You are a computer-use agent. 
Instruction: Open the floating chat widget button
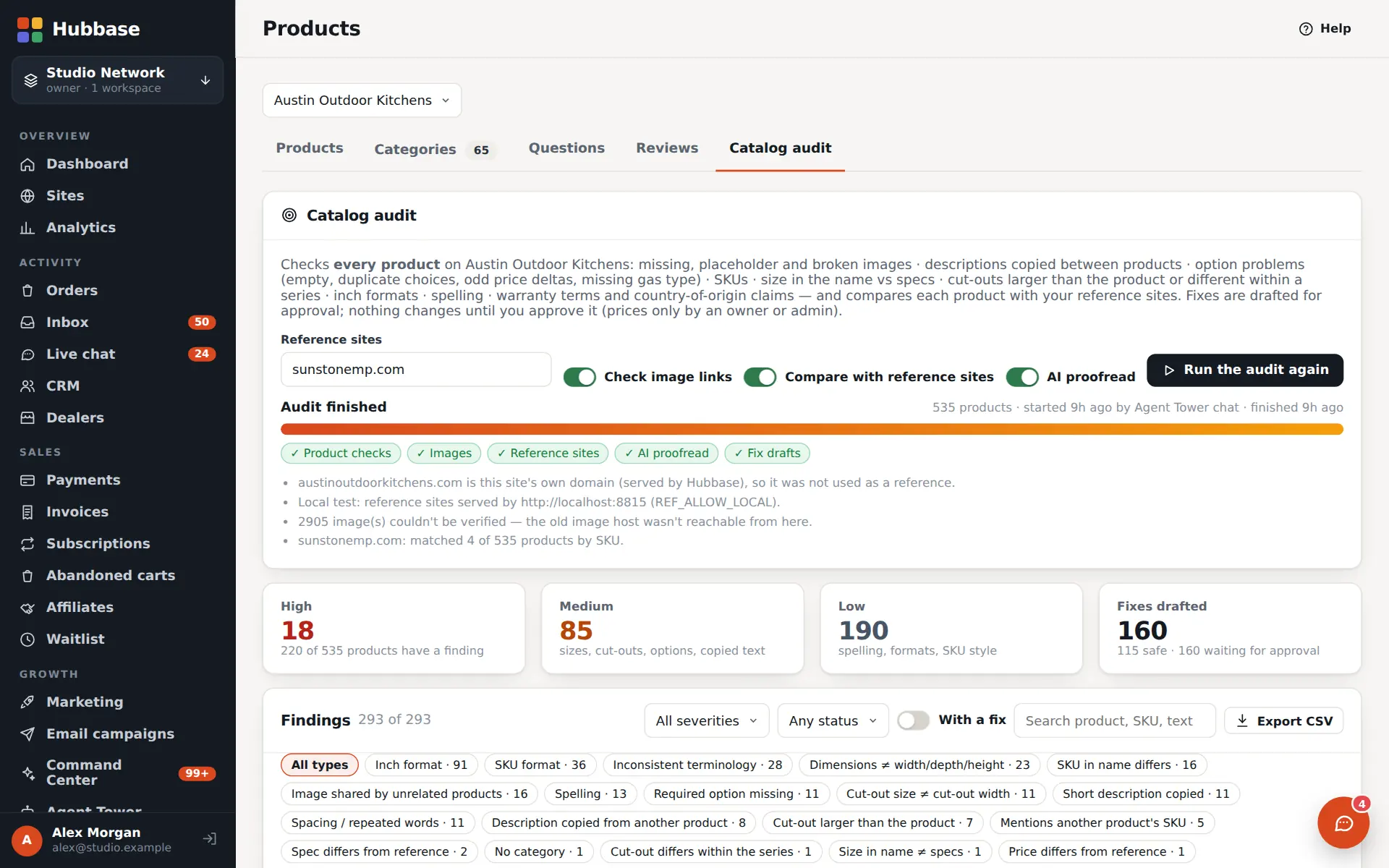[x=1343, y=822]
